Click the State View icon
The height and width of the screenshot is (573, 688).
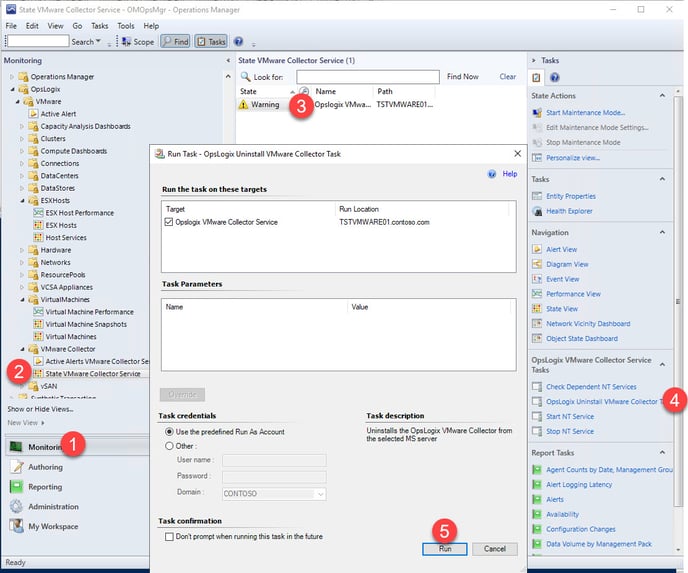(537, 309)
